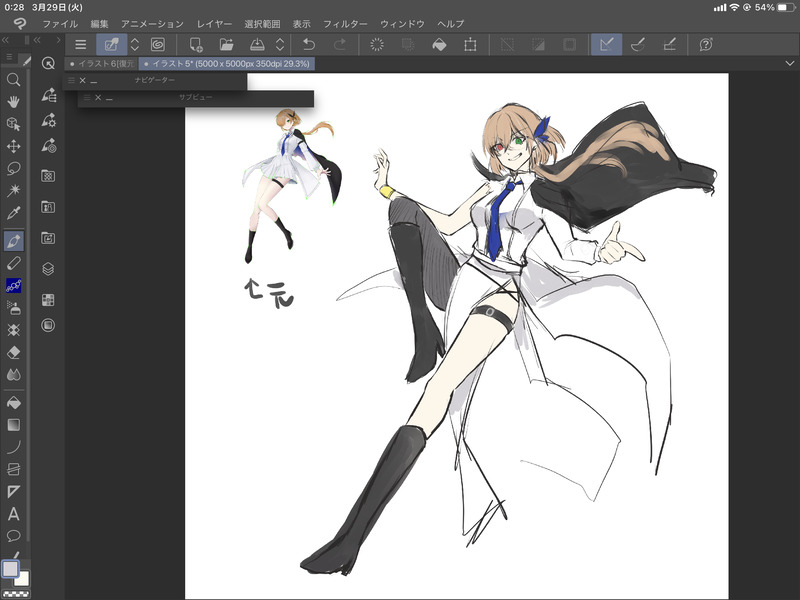Select the Frame border tool
Screen dimensions: 800x600
[x=13, y=469]
